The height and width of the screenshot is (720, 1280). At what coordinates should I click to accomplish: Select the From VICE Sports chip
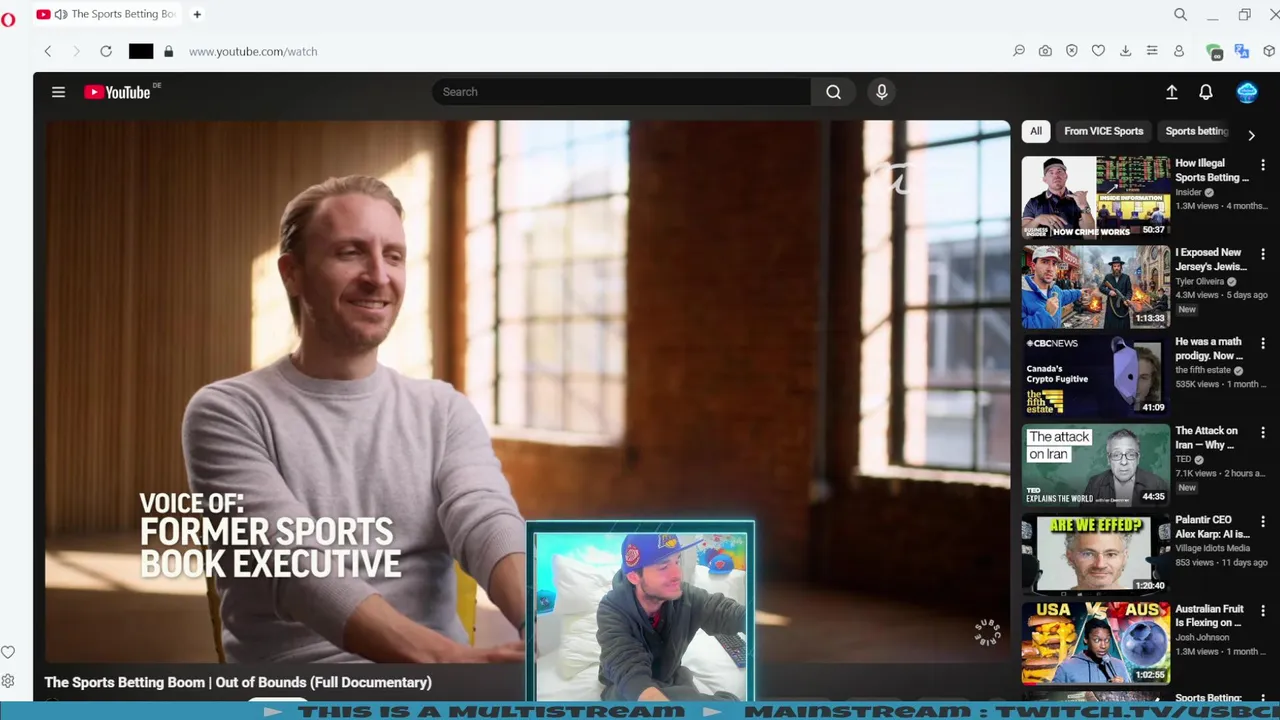pyautogui.click(x=1103, y=131)
